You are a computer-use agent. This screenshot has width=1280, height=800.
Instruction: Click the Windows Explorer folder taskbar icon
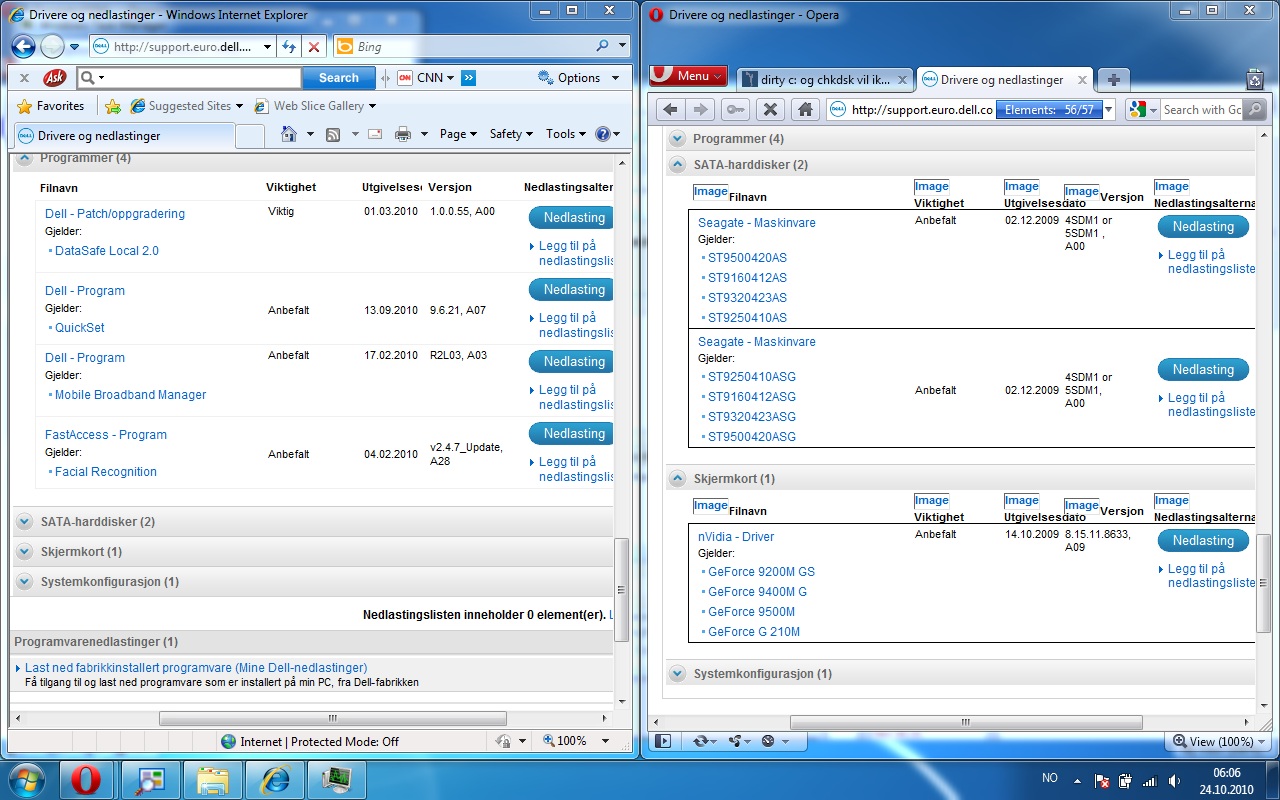coord(213,779)
